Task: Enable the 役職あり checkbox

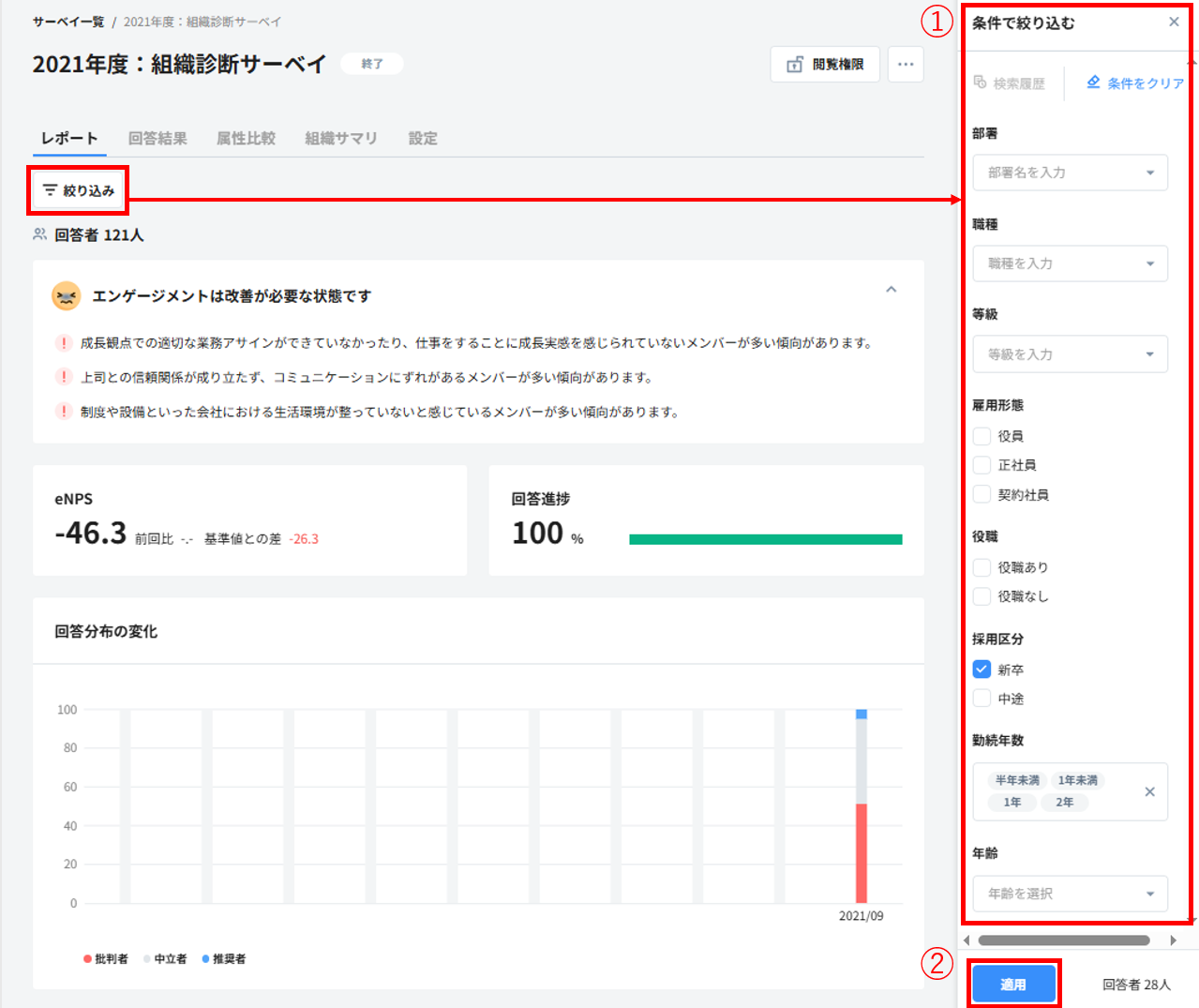Action: tap(982, 567)
